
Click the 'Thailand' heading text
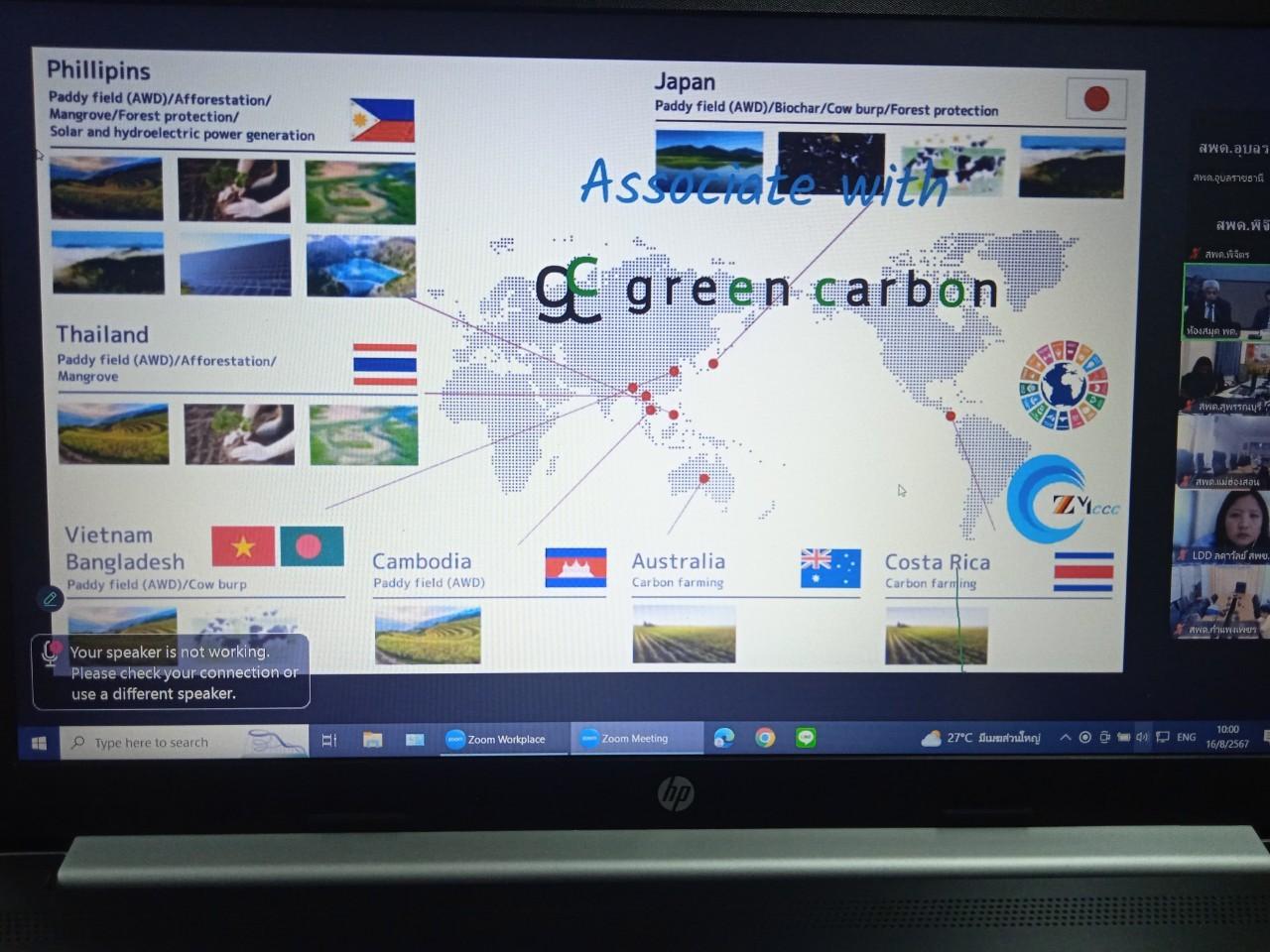click(x=102, y=334)
